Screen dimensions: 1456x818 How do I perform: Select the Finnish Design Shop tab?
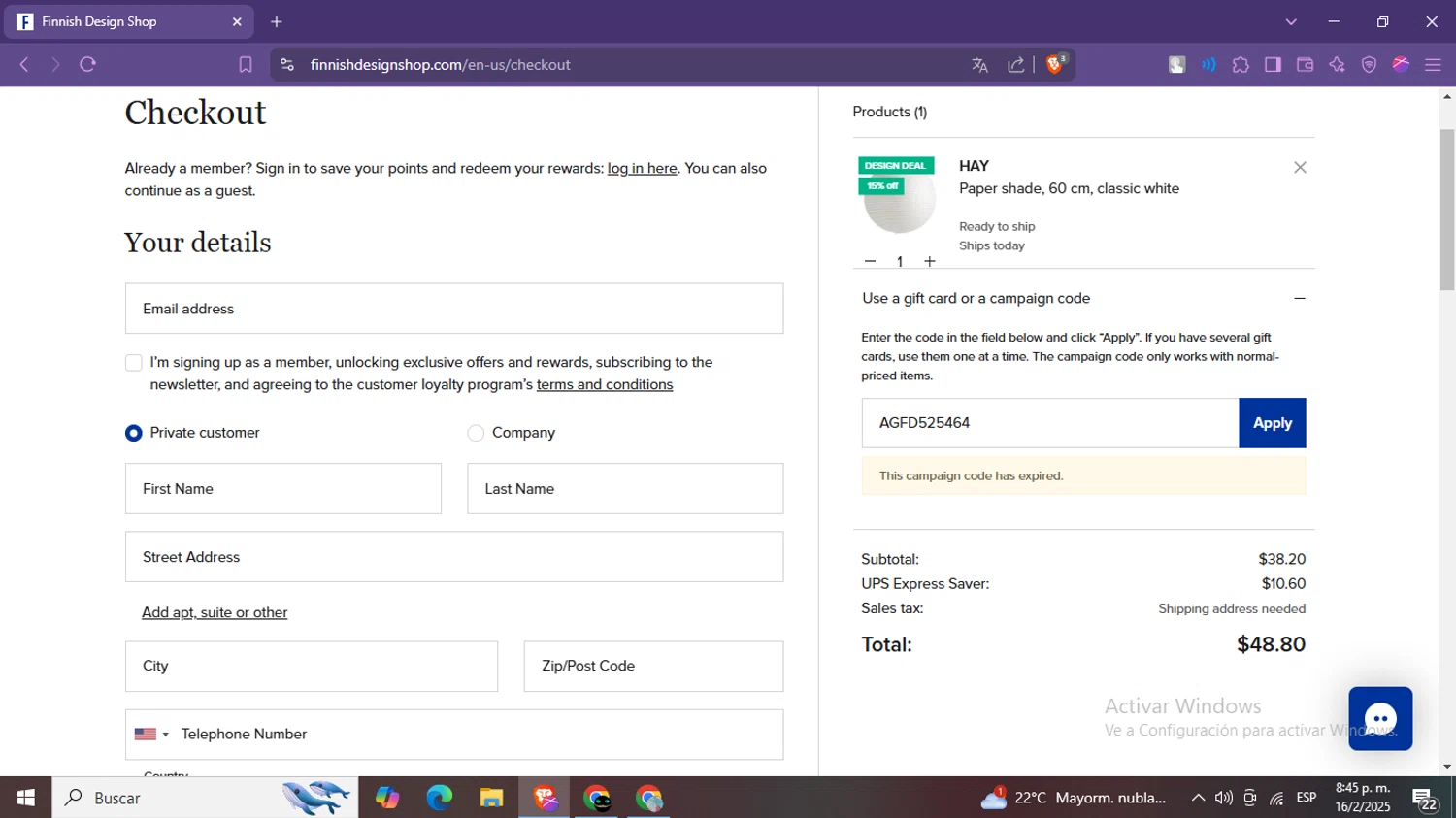pos(128,21)
